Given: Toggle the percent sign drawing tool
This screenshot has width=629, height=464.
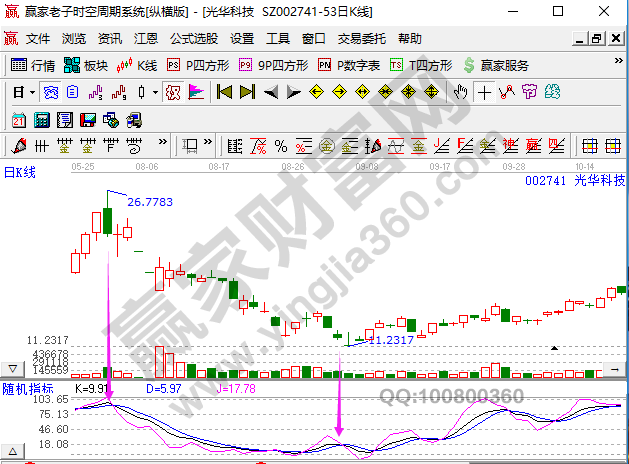Looking at the screenshot, I should click(281, 146).
